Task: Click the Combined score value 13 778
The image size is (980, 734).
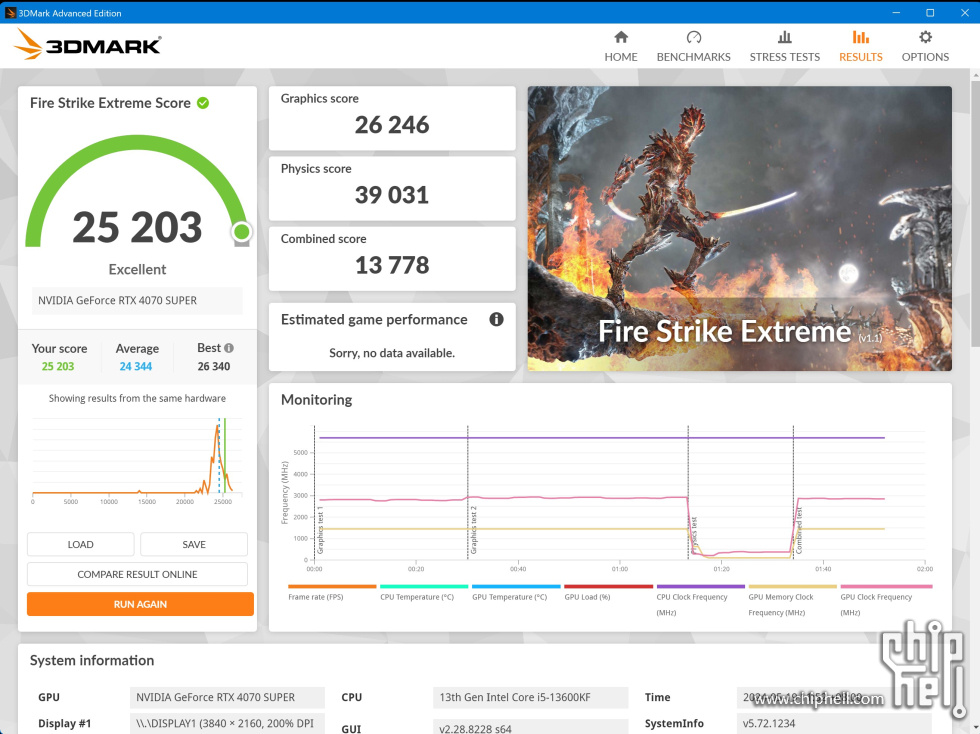Action: point(392,265)
